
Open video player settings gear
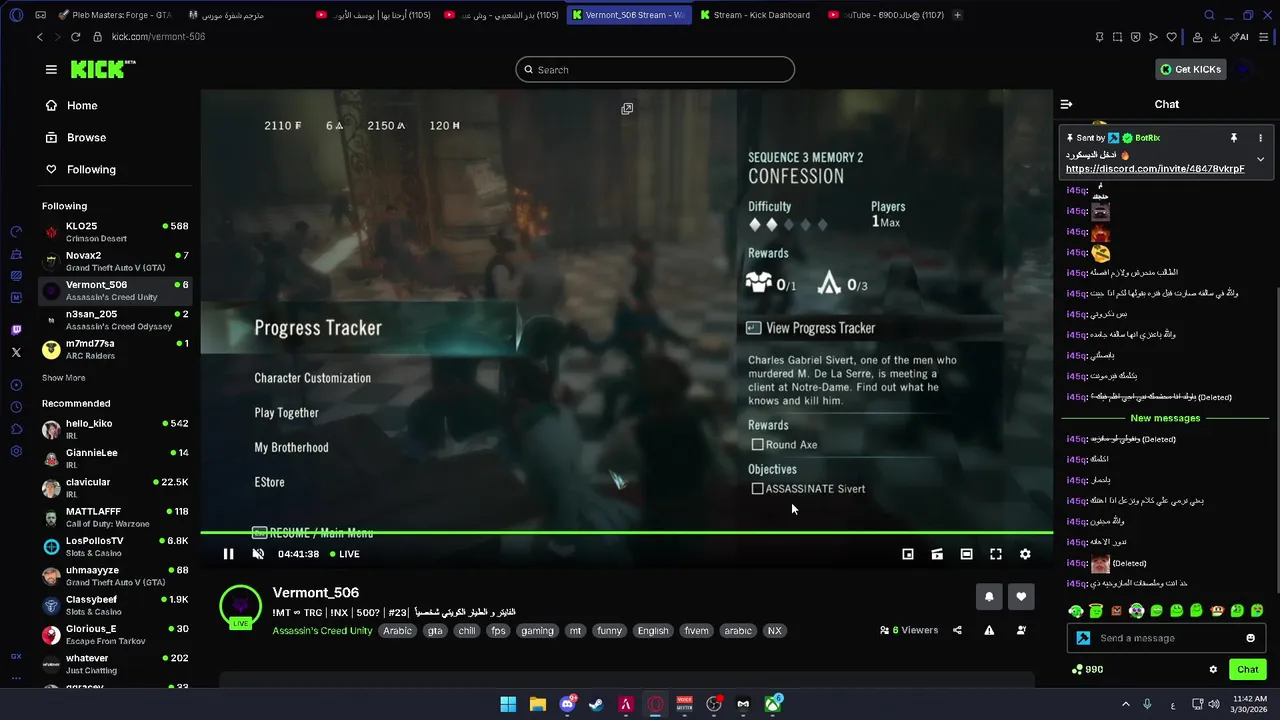click(x=1025, y=554)
